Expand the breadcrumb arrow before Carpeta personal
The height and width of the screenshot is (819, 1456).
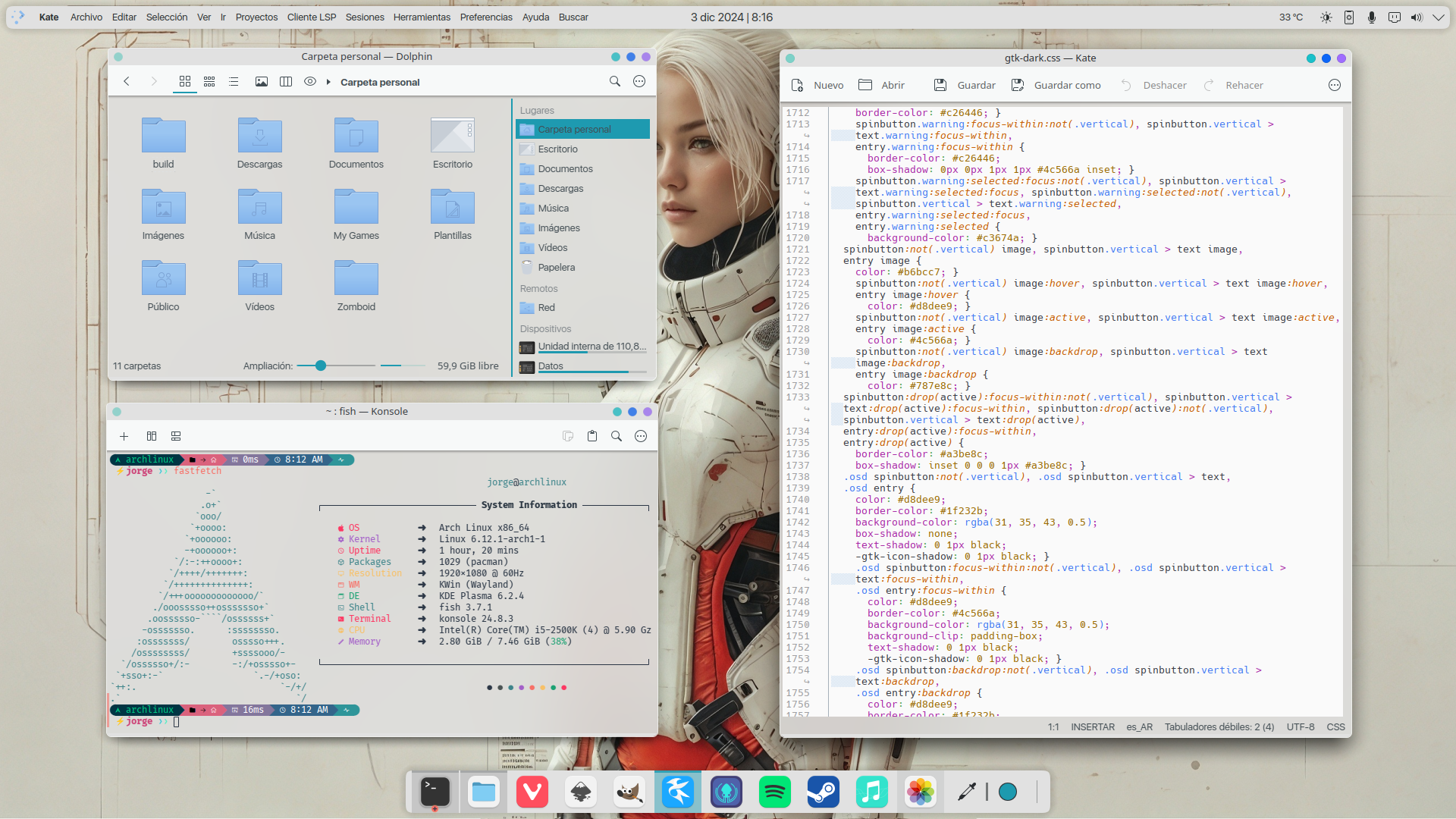[328, 82]
